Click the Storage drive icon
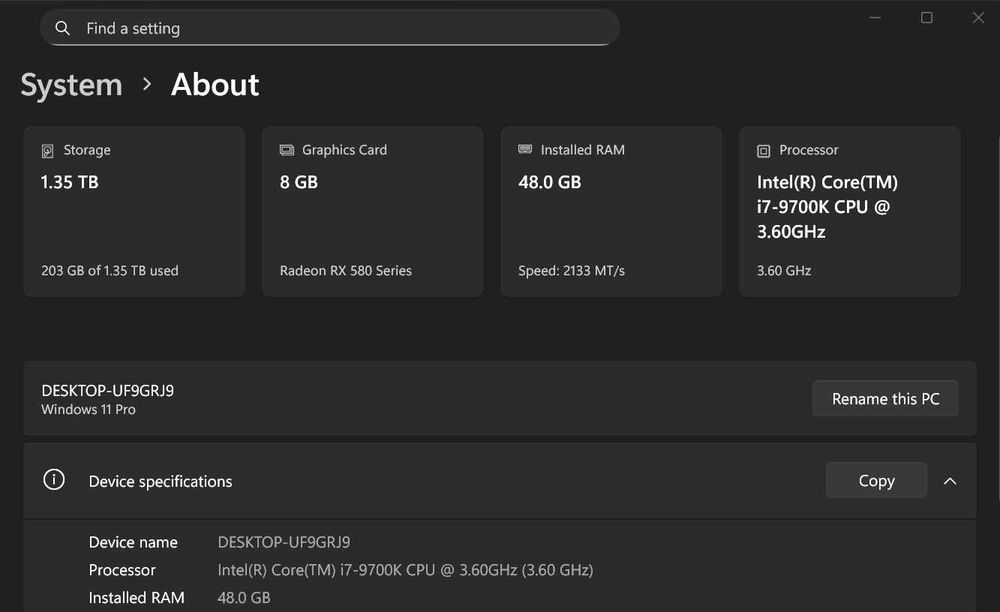 47,151
